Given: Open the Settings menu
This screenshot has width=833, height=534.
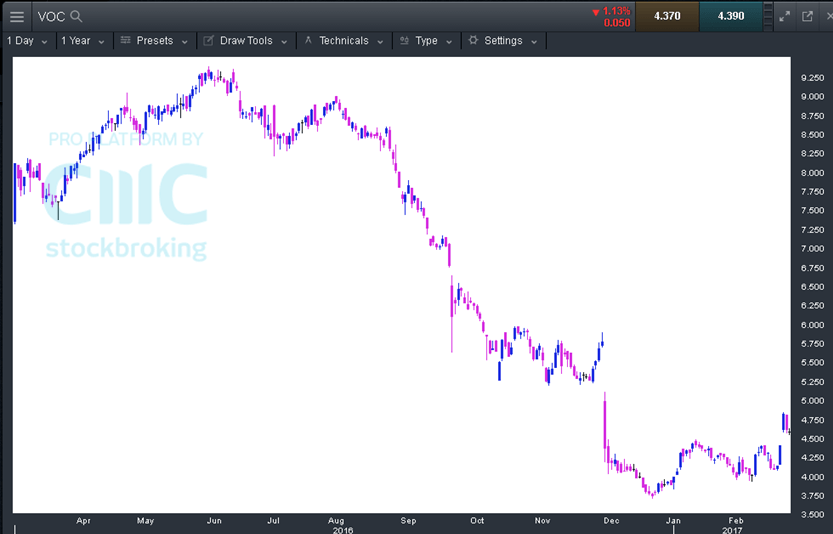Looking at the screenshot, I should [503, 41].
